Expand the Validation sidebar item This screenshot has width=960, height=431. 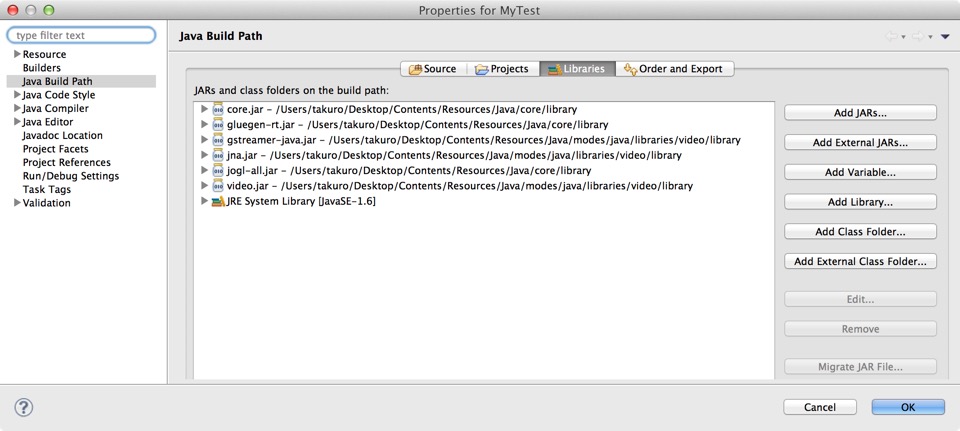click(17, 203)
